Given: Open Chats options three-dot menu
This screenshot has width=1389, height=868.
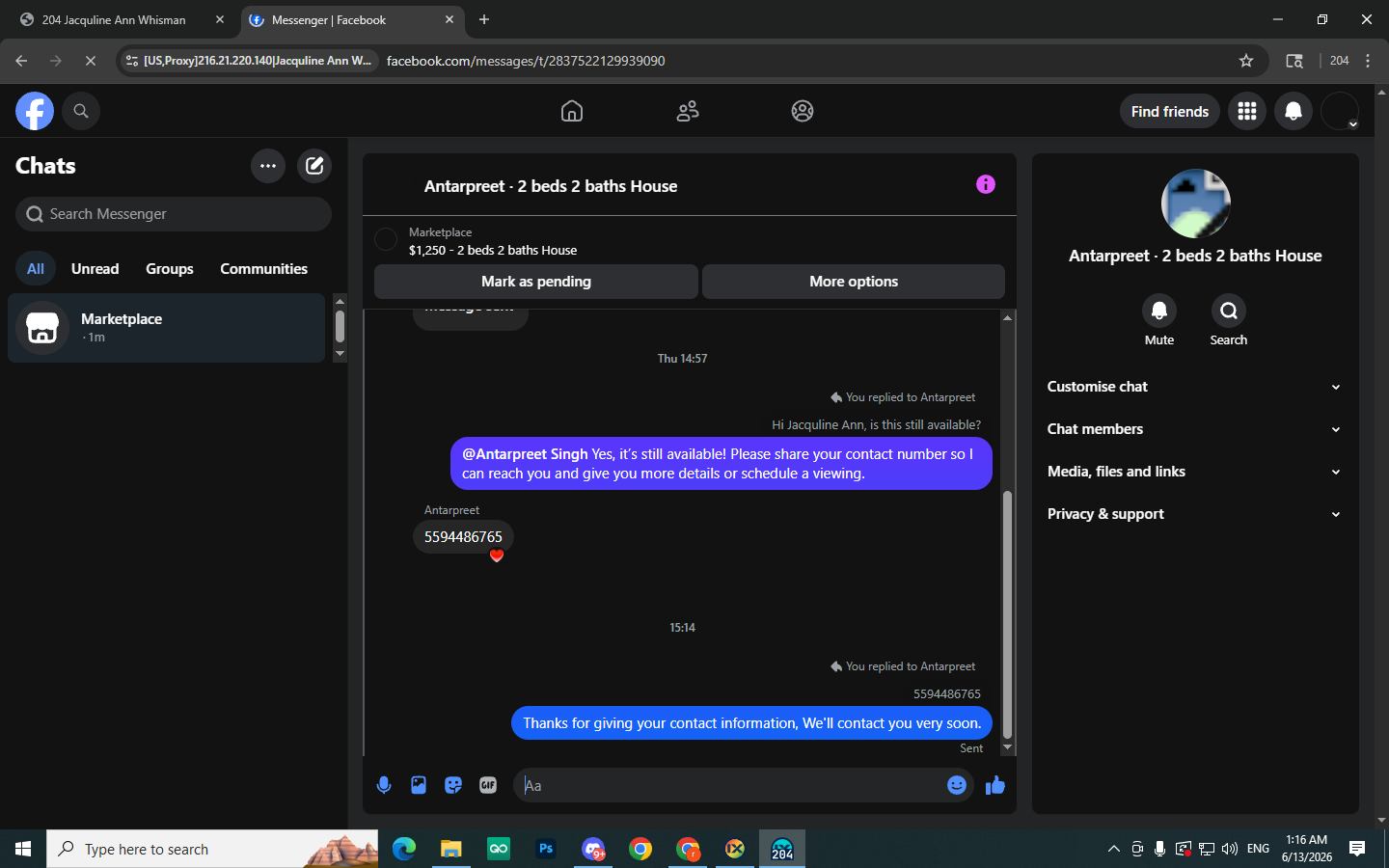Looking at the screenshot, I should (268, 166).
